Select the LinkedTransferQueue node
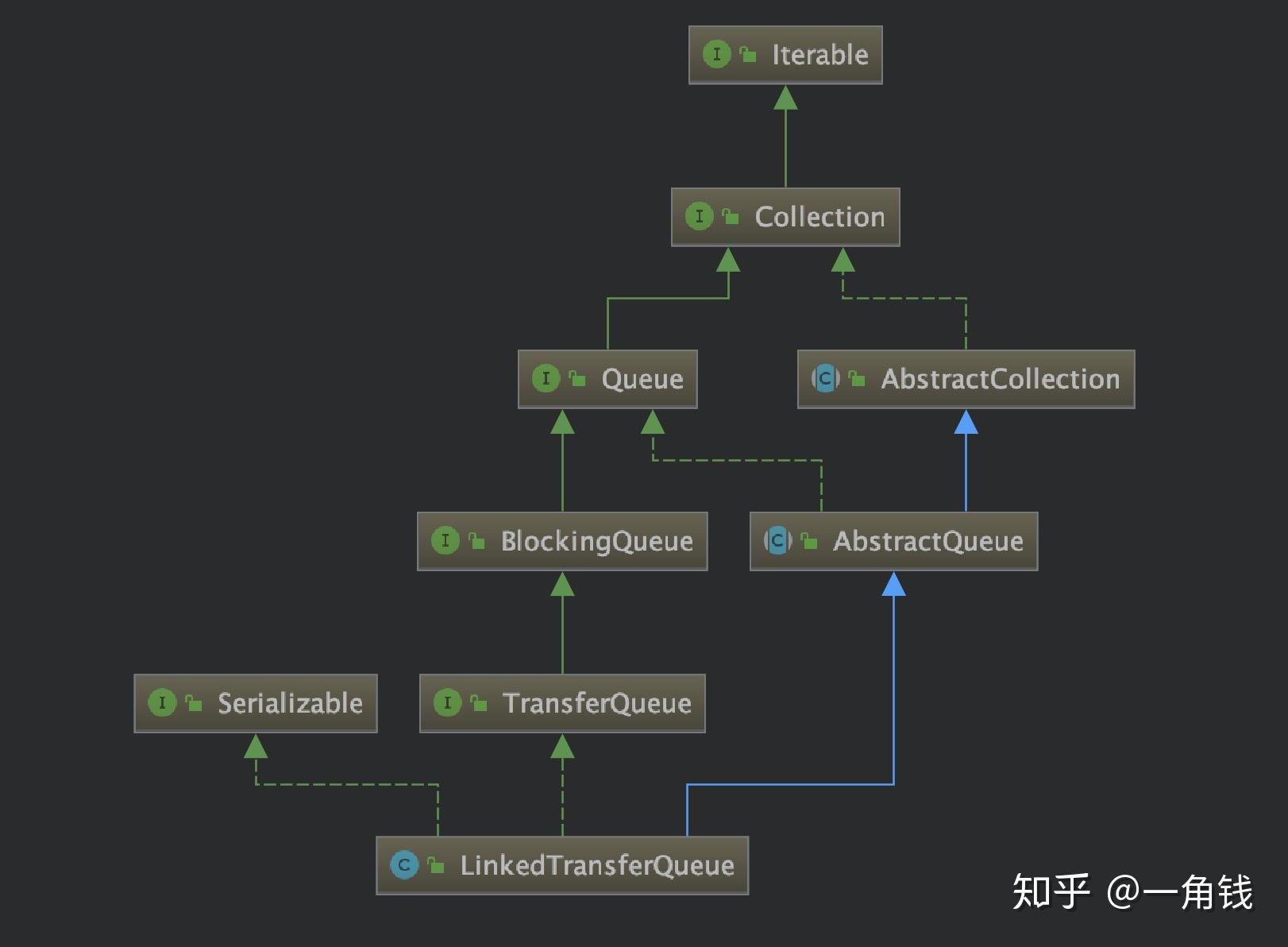The height and width of the screenshot is (947, 1288). coord(562,864)
